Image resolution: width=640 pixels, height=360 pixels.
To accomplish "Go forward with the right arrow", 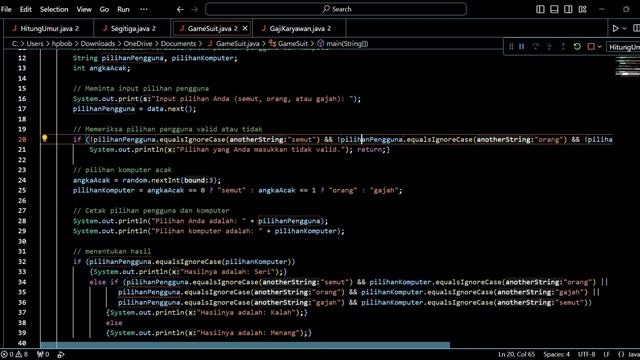I will click(195, 9).
